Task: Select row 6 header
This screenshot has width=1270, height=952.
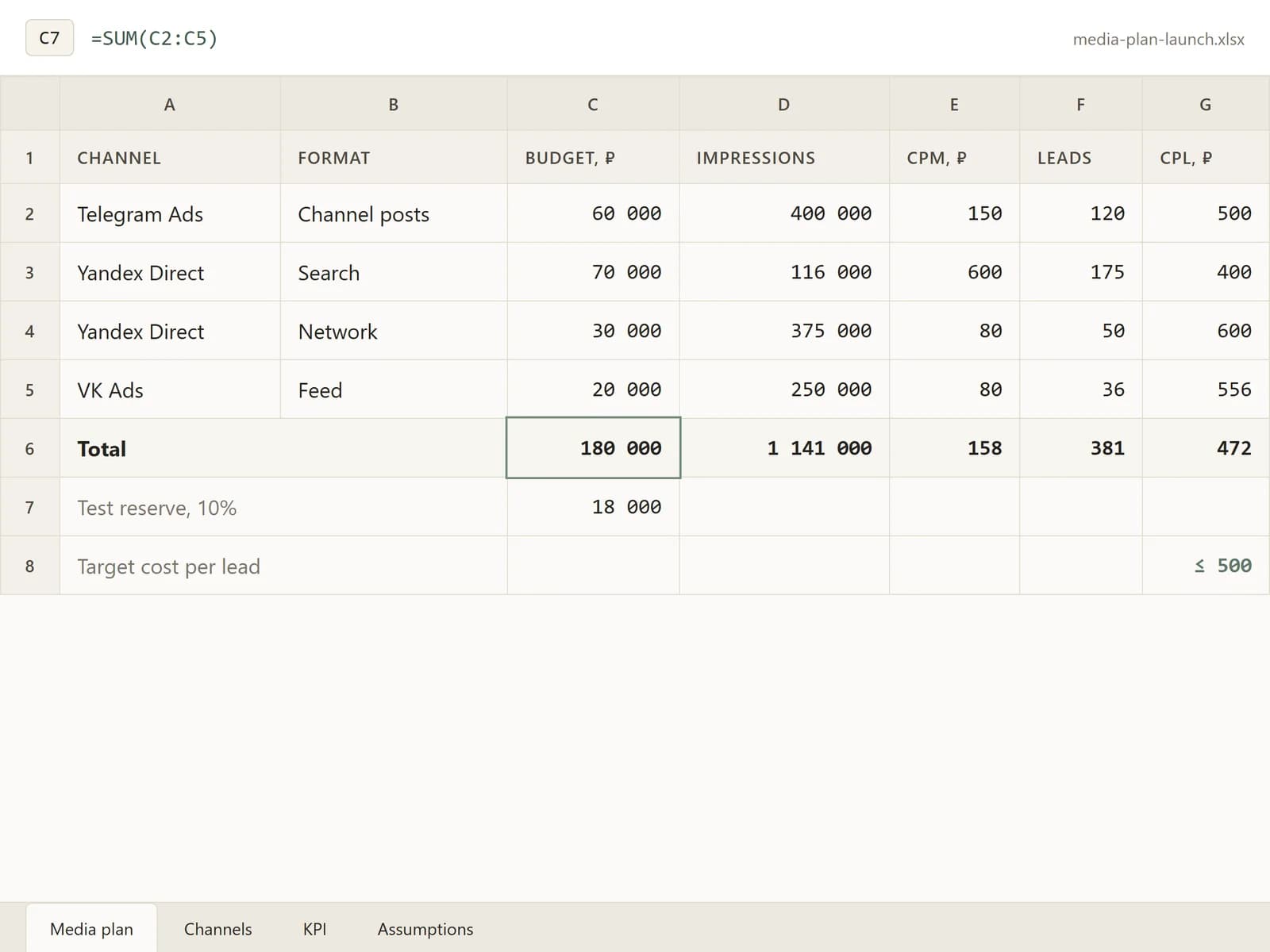Action: point(29,448)
